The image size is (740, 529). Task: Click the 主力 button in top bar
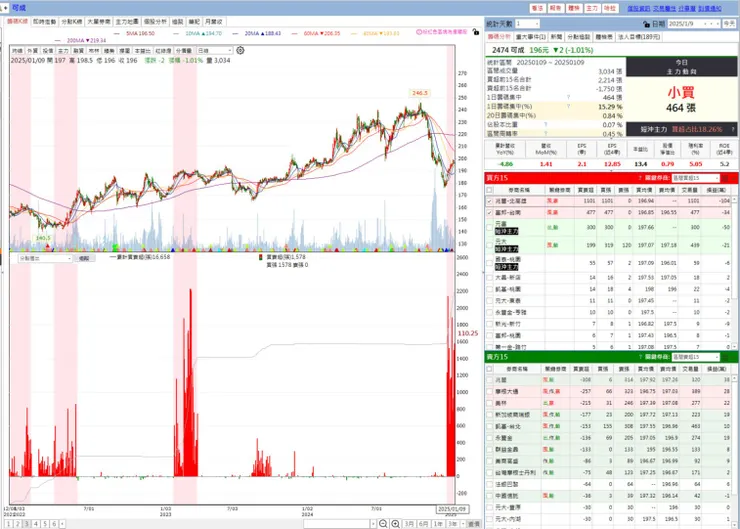click(x=592, y=8)
